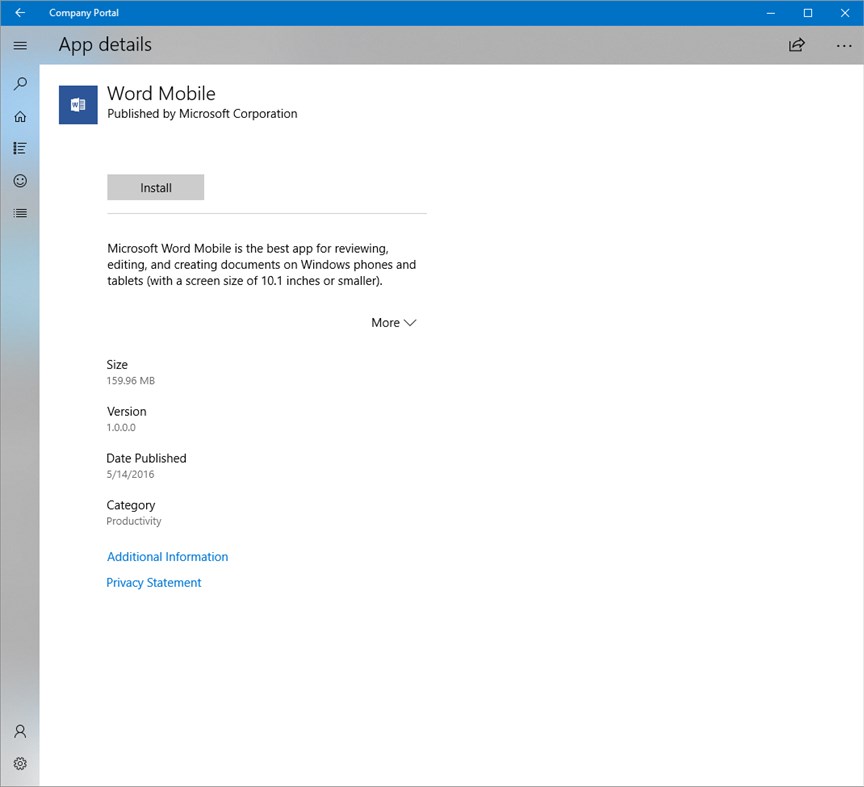Image resolution: width=864 pixels, height=787 pixels.
Task: Open the feedback smiley icon
Action: pos(20,181)
